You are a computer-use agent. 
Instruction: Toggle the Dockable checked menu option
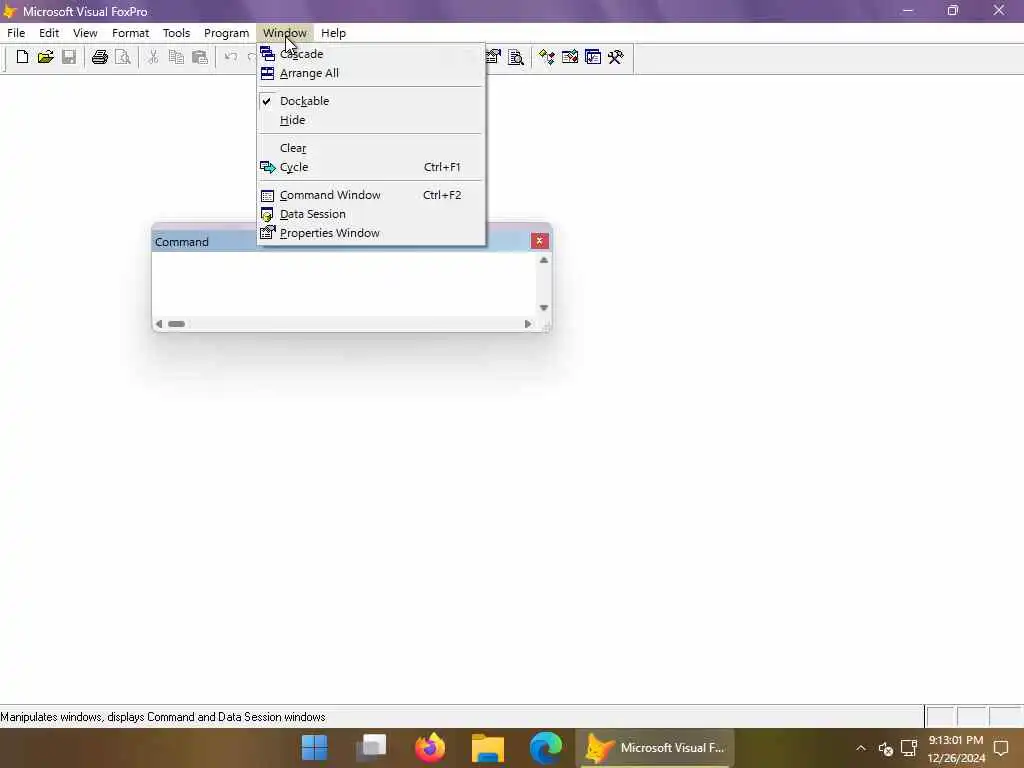tap(371, 101)
